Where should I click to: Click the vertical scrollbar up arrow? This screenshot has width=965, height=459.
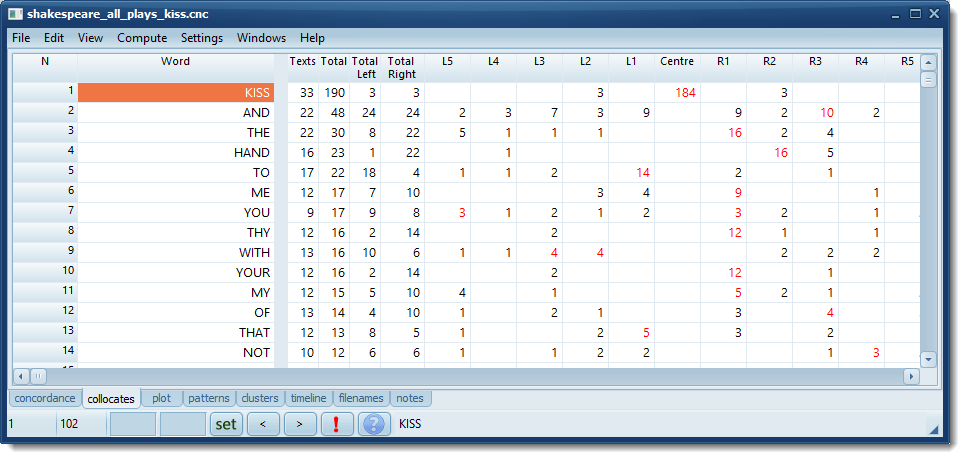point(927,62)
